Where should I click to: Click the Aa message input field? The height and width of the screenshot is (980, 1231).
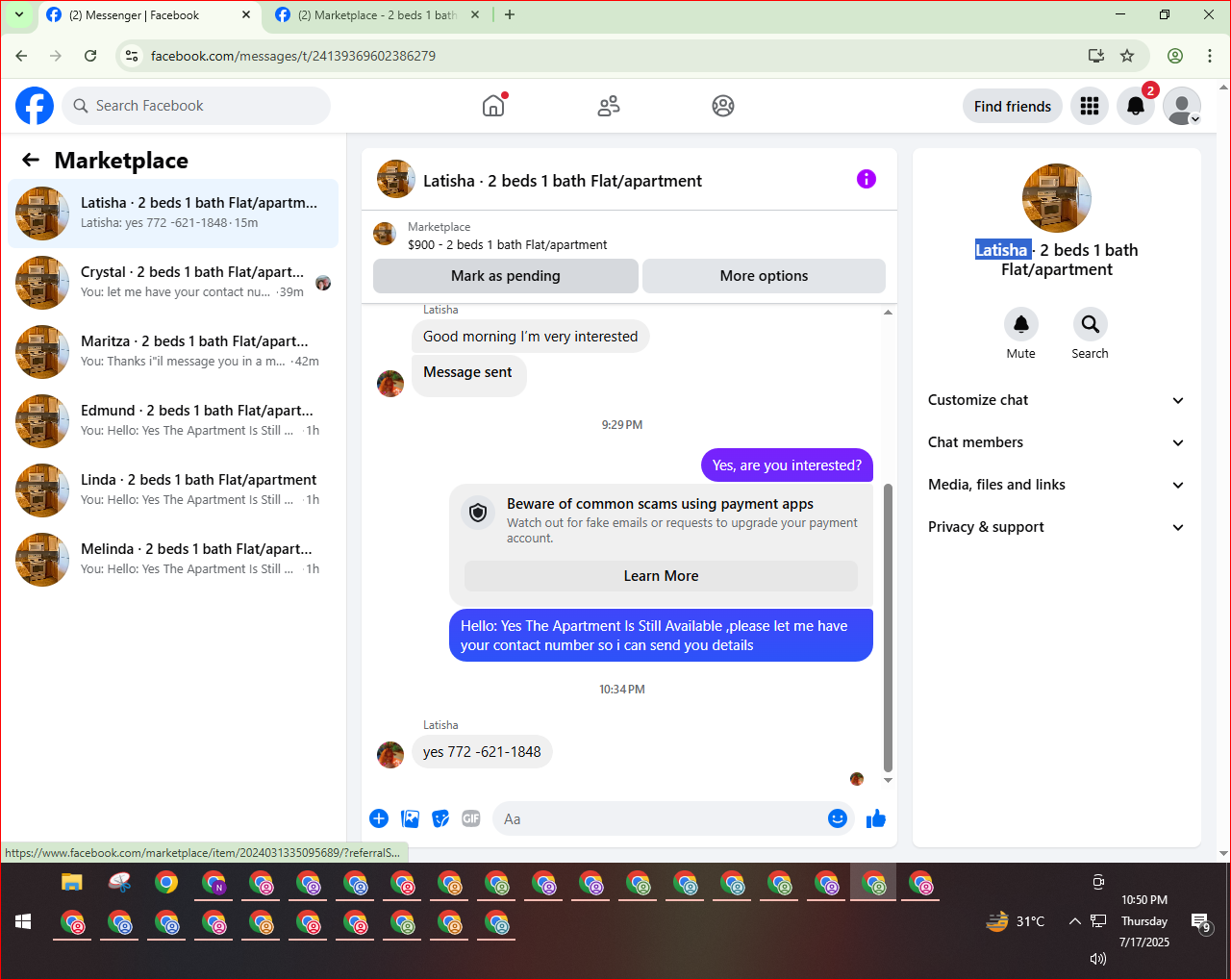pos(660,818)
